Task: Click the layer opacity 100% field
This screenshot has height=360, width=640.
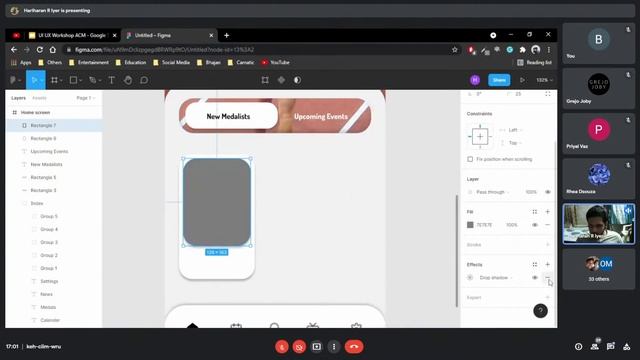Action: pyautogui.click(x=531, y=192)
